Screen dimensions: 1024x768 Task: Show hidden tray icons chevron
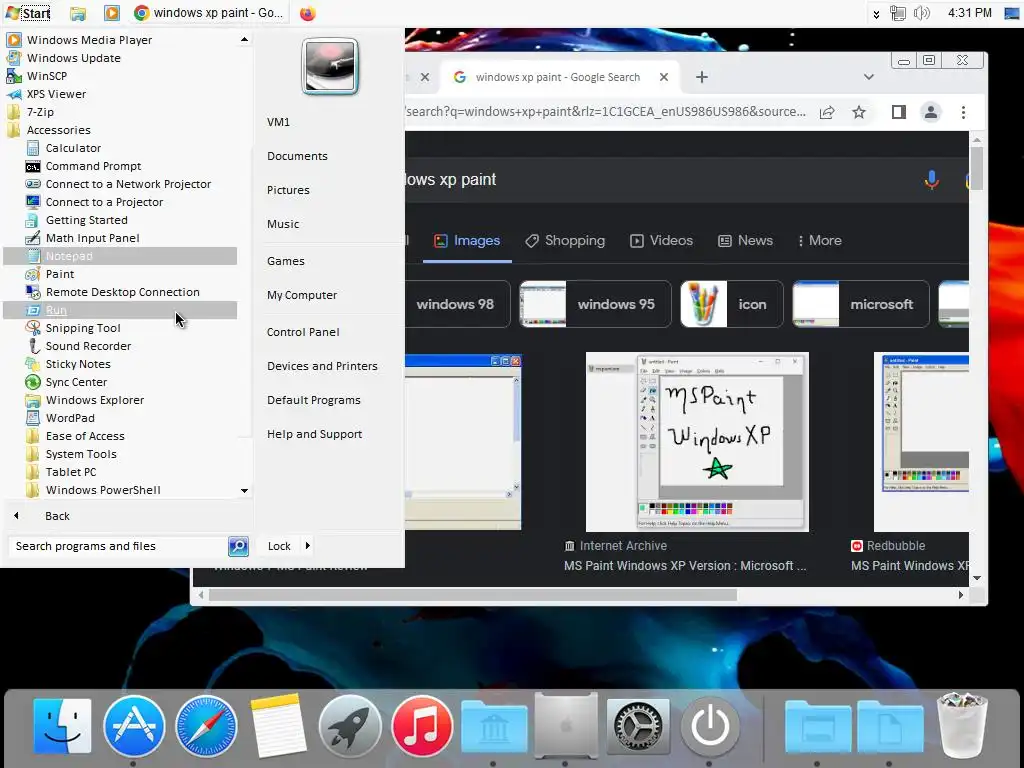pos(876,14)
